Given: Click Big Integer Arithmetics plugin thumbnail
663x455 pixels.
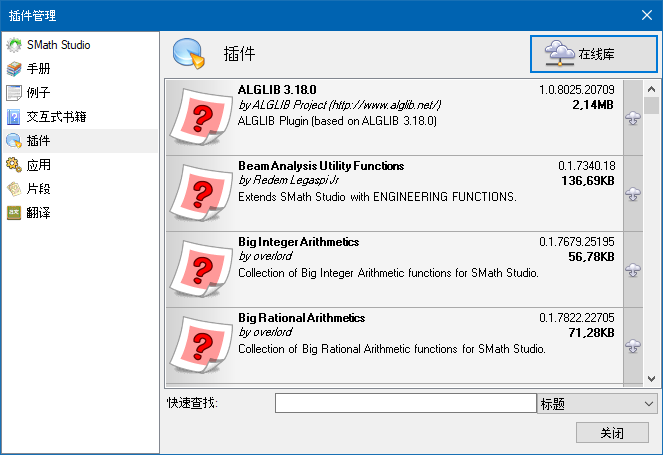Looking at the screenshot, I should [x=201, y=269].
